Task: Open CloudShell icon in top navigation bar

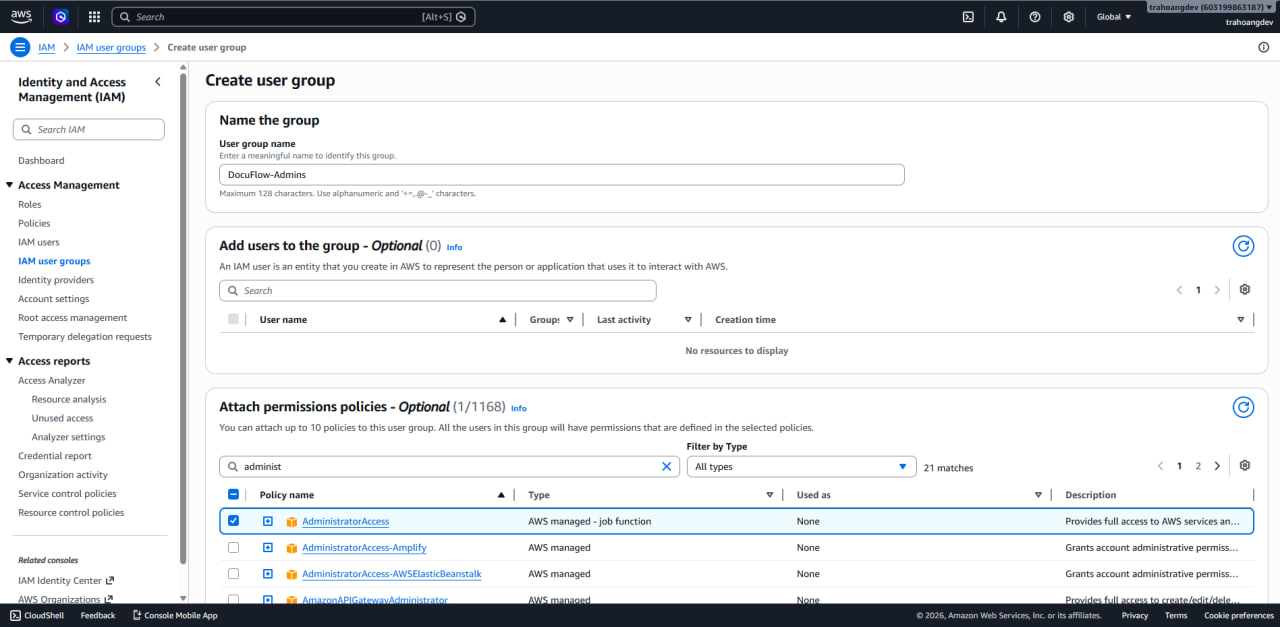Action: pyautogui.click(x=968, y=16)
